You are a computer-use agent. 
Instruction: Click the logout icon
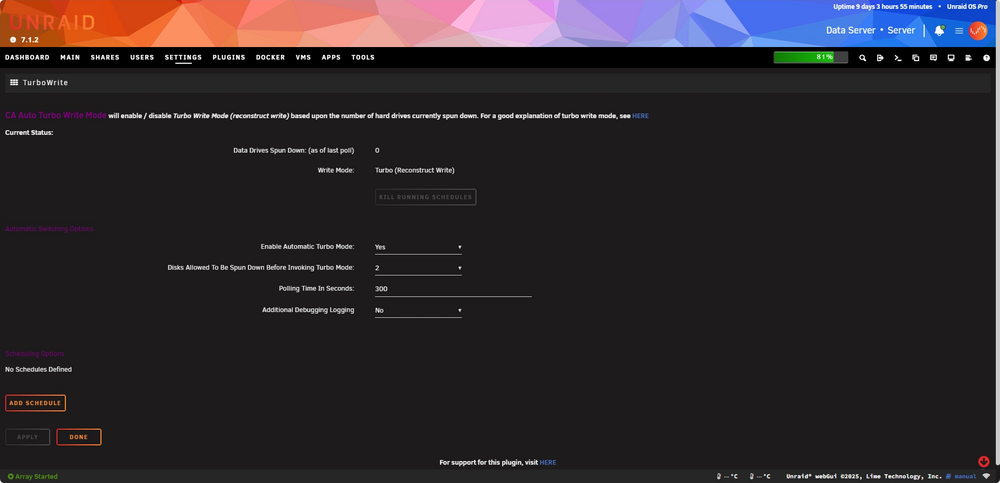point(880,57)
